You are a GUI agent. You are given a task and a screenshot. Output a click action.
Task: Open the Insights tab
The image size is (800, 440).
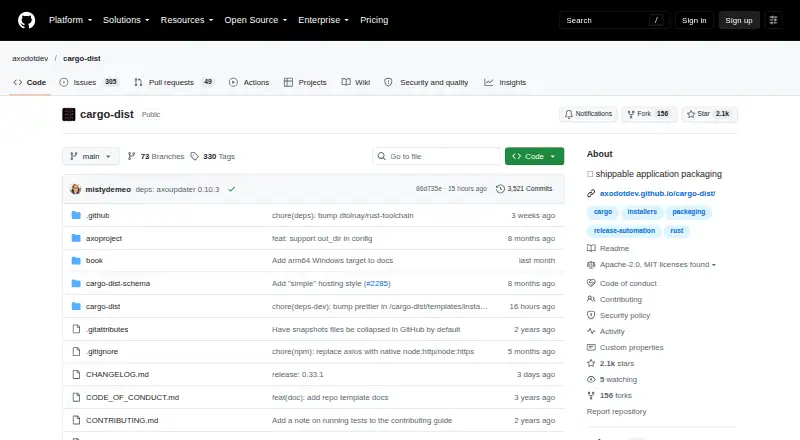coord(505,82)
